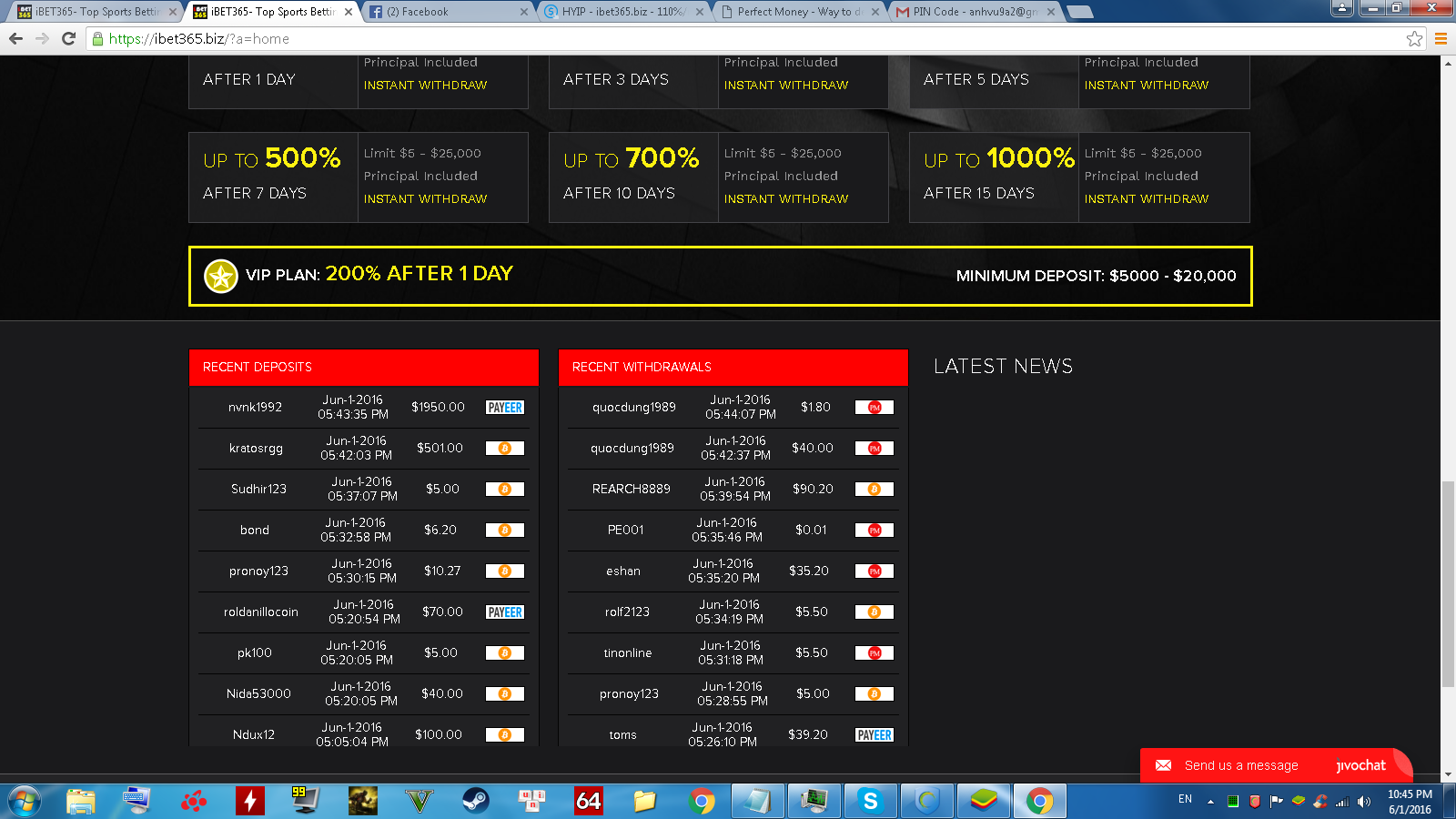
Task: Launch Steam from the taskbar
Action: click(475, 801)
